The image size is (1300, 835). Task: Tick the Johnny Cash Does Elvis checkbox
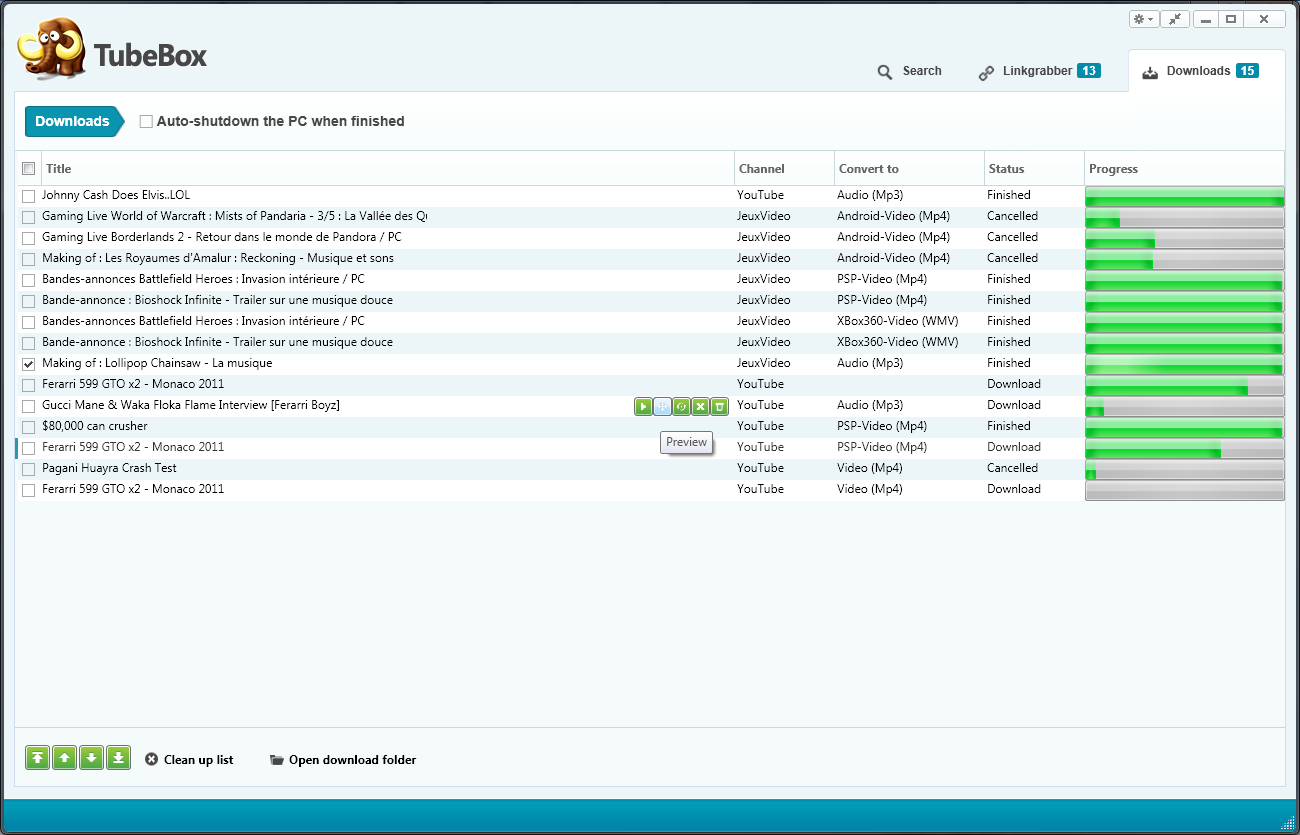(29, 196)
